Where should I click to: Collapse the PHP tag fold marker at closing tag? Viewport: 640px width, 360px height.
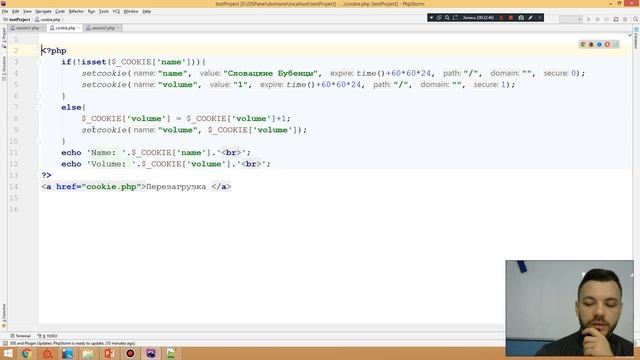[38, 175]
